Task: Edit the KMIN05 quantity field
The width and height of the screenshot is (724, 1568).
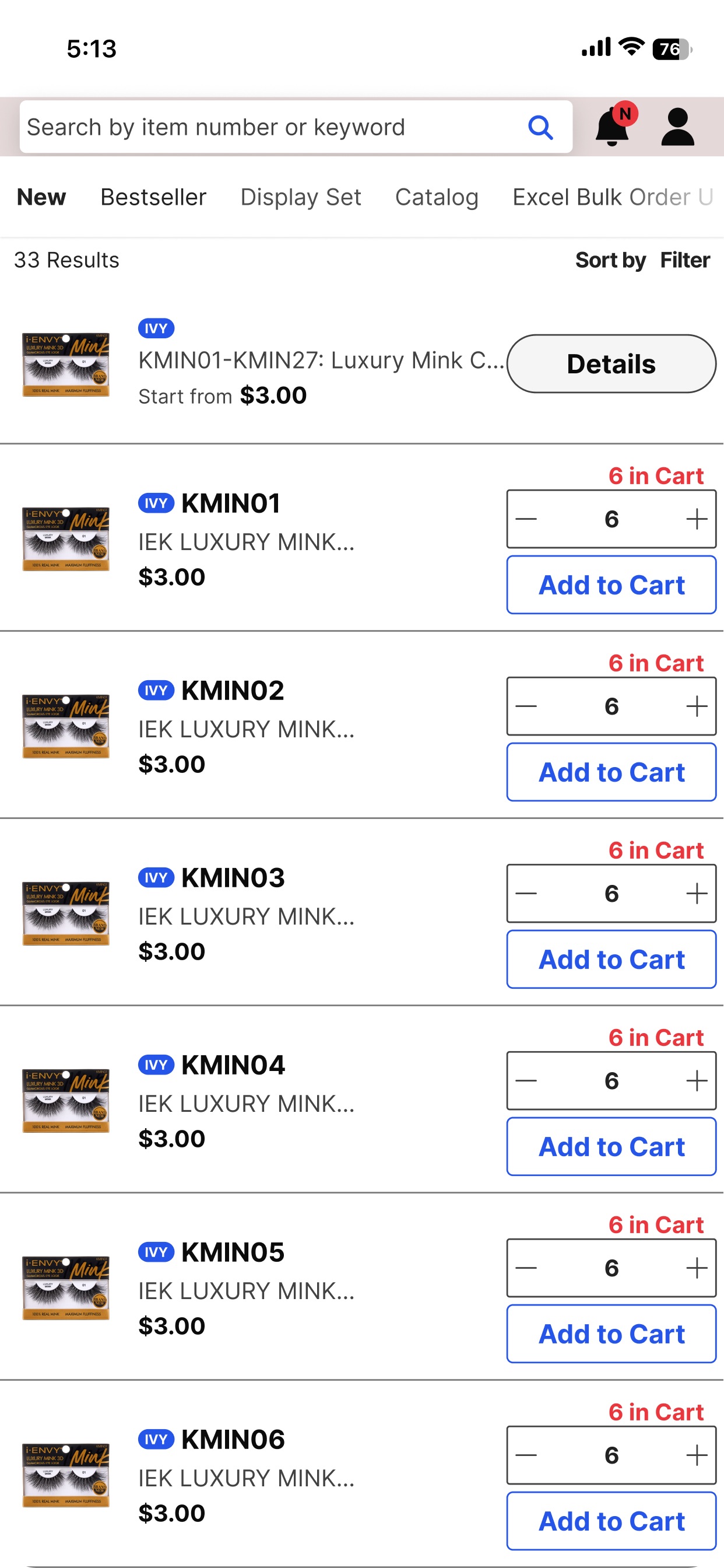Action: click(x=611, y=1268)
